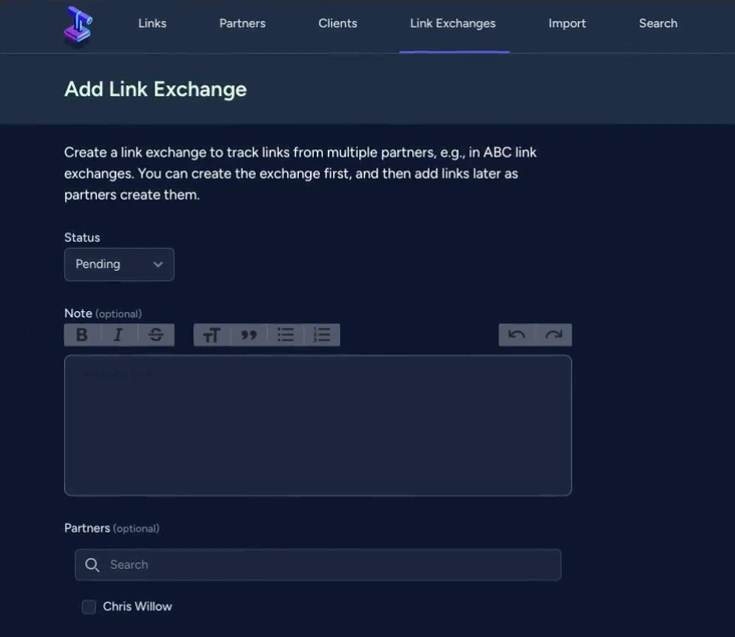This screenshot has width=735, height=637.
Task: Insert a blockquote in the note
Action: pyautogui.click(x=249, y=335)
